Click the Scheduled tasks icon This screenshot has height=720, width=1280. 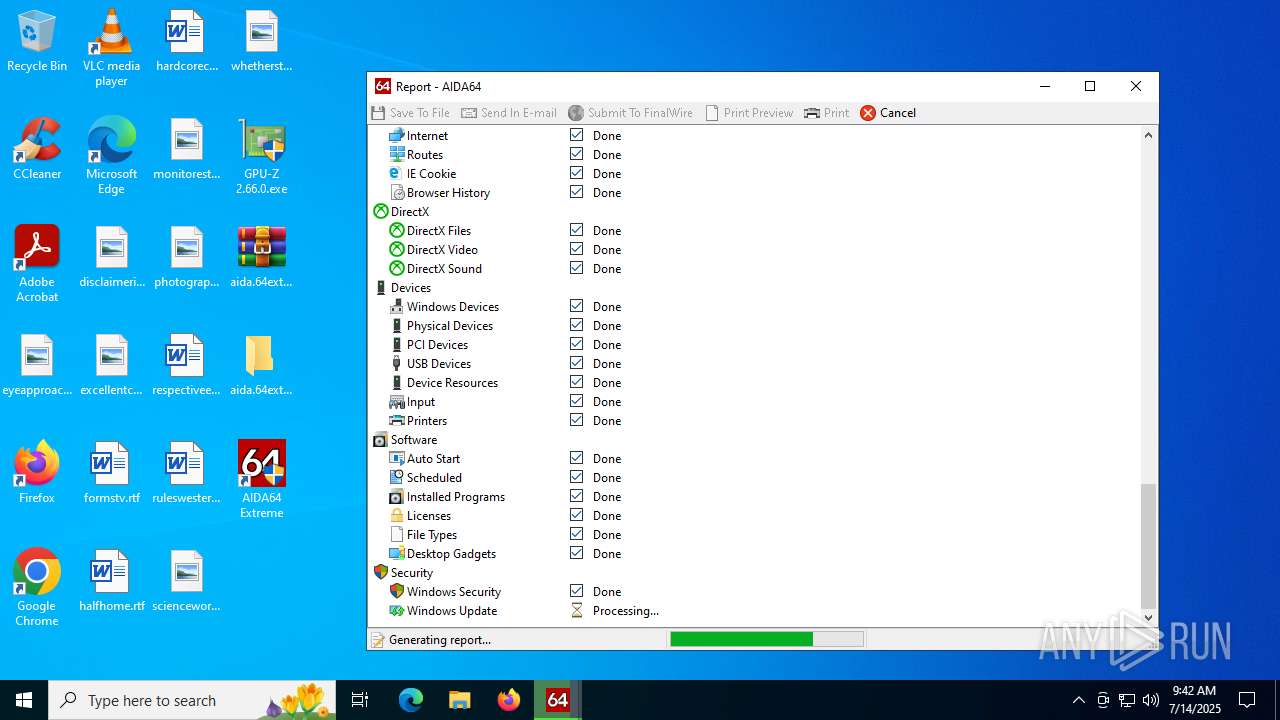click(396, 477)
